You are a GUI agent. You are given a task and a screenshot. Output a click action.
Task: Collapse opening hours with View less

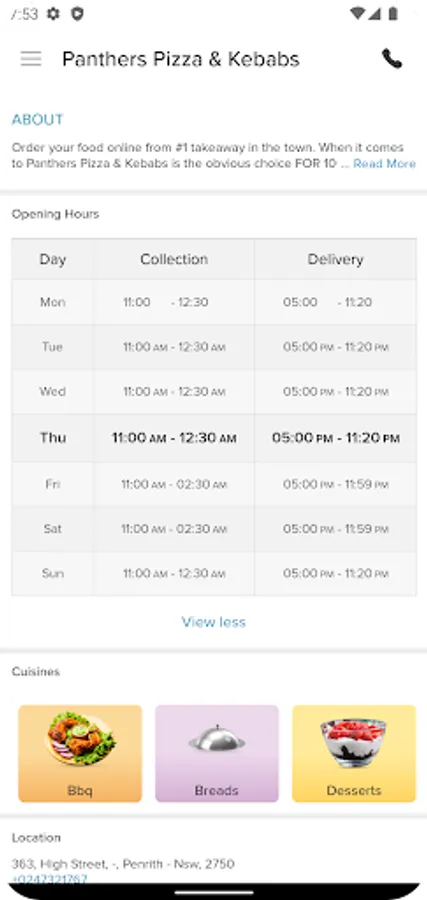pyautogui.click(x=214, y=622)
